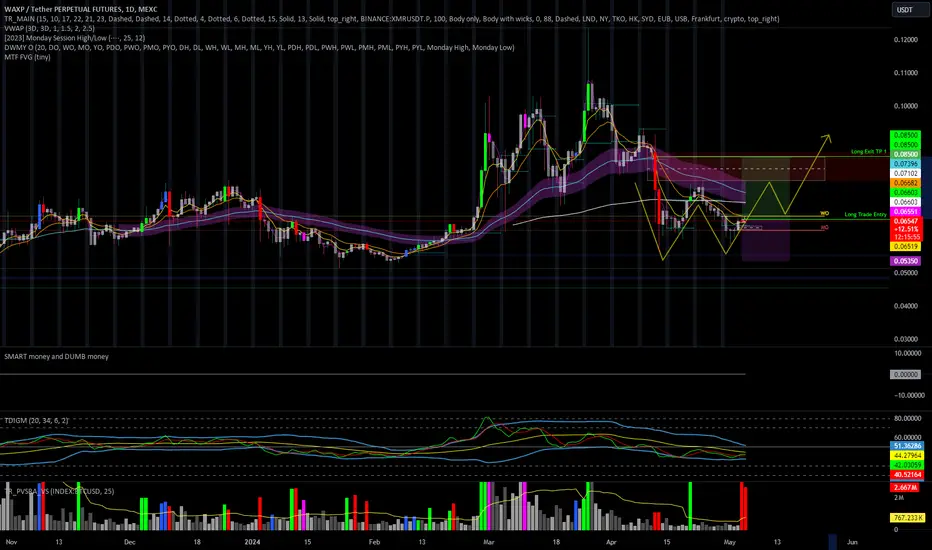Viewport: 932px width, 550px height.
Task: Click the blue 51.36286 value label
Action: coord(907,446)
